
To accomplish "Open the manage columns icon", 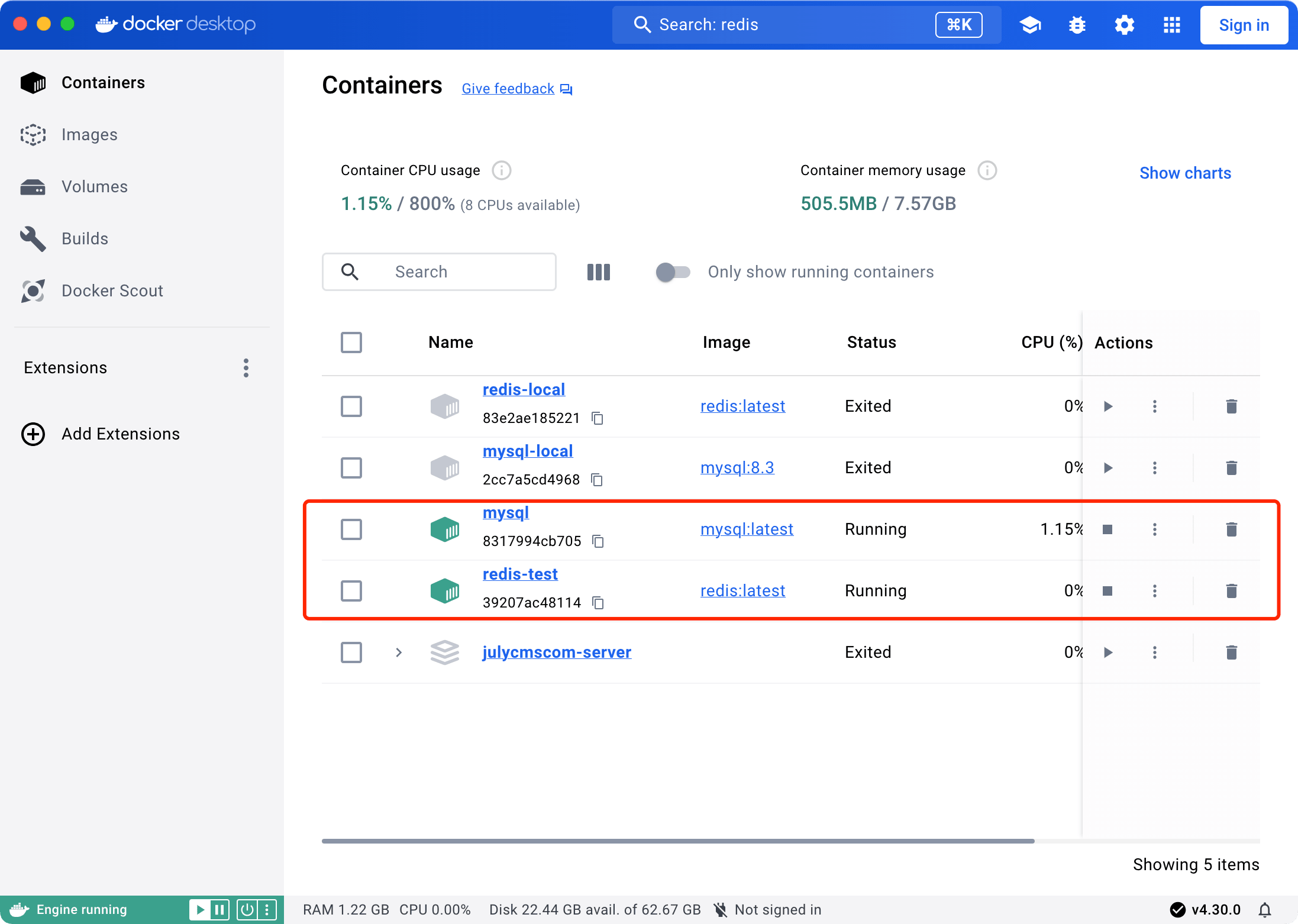I will pos(599,272).
